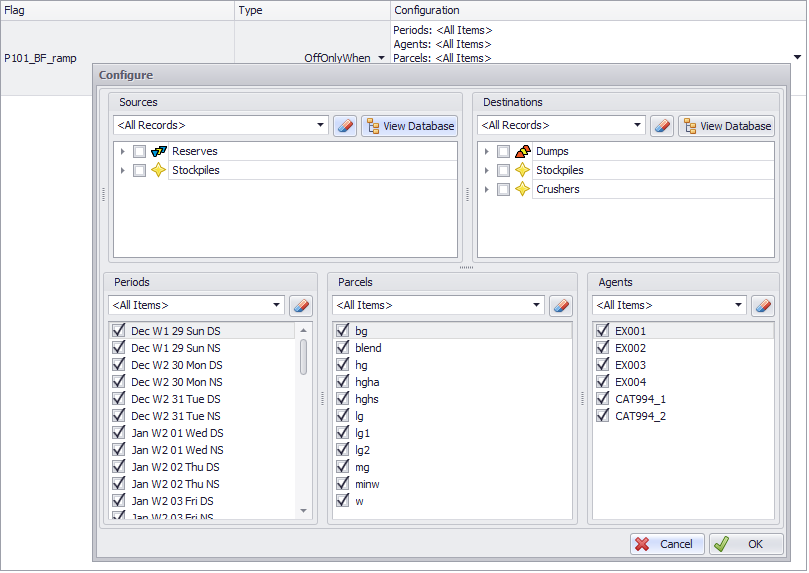Cancel the Configure dialog

(667, 544)
